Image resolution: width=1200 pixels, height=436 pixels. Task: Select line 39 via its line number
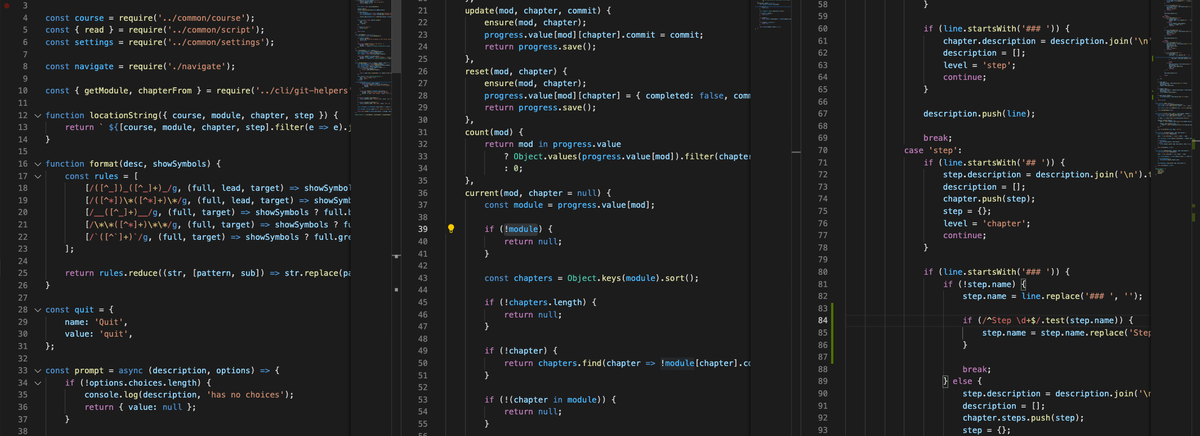point(422,229)
